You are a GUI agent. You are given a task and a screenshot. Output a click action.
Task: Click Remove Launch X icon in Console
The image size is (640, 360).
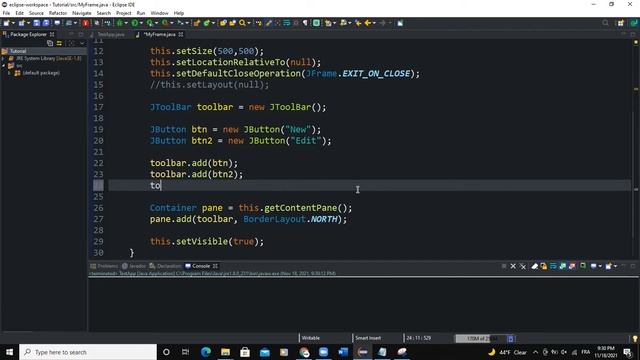click(513, 266)
